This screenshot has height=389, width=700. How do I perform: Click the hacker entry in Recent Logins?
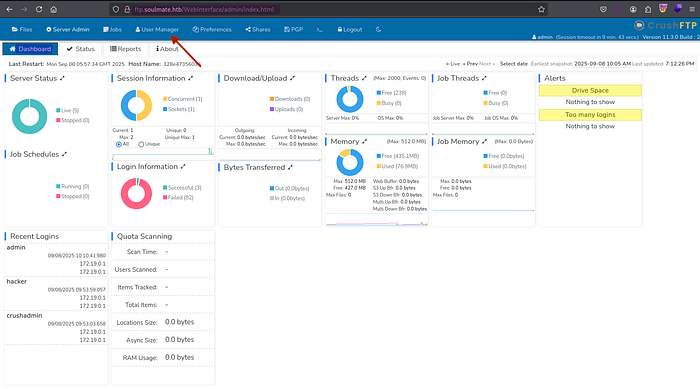click(17, 282)
